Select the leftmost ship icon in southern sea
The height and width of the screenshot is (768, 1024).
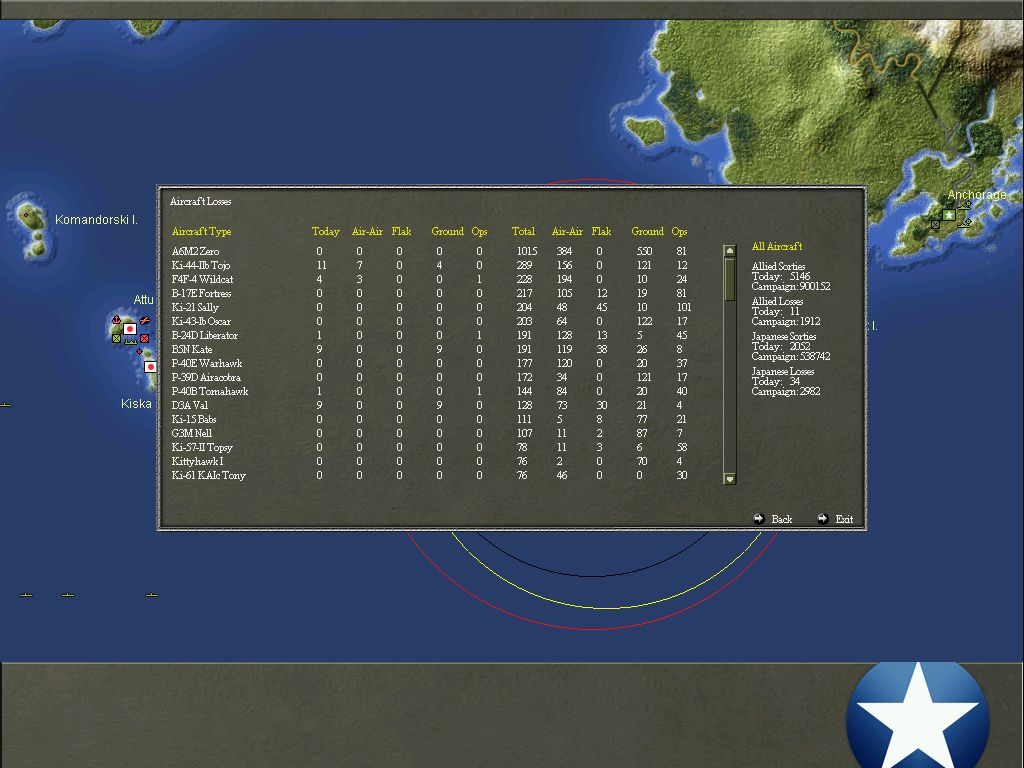26,595
